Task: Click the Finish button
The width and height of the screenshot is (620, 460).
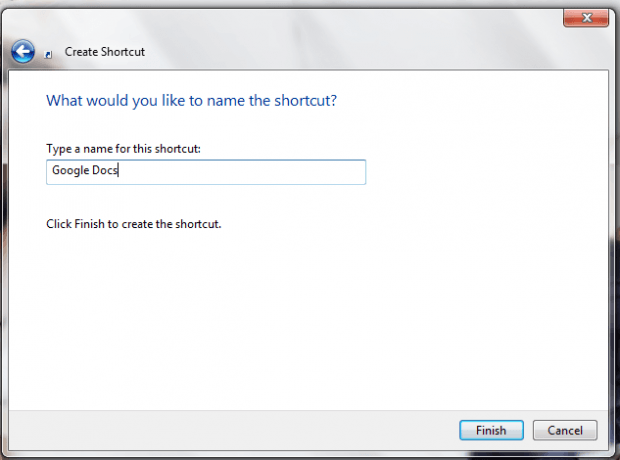Action: (x=491, y=430)
